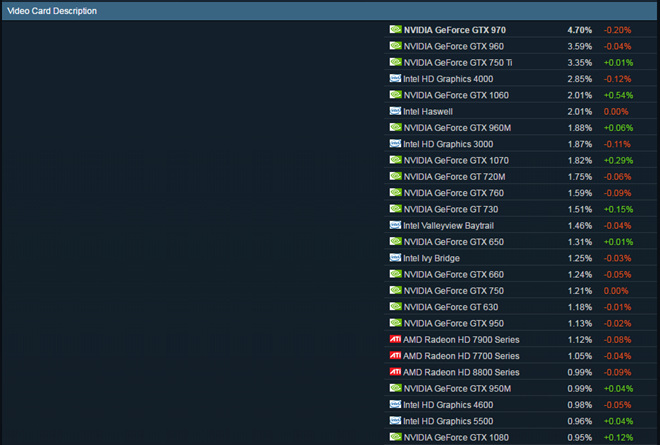Click the NVIDIA icon next to GTX 960M
This screenshot has height=445, width=660.
[x=395, y=127]
